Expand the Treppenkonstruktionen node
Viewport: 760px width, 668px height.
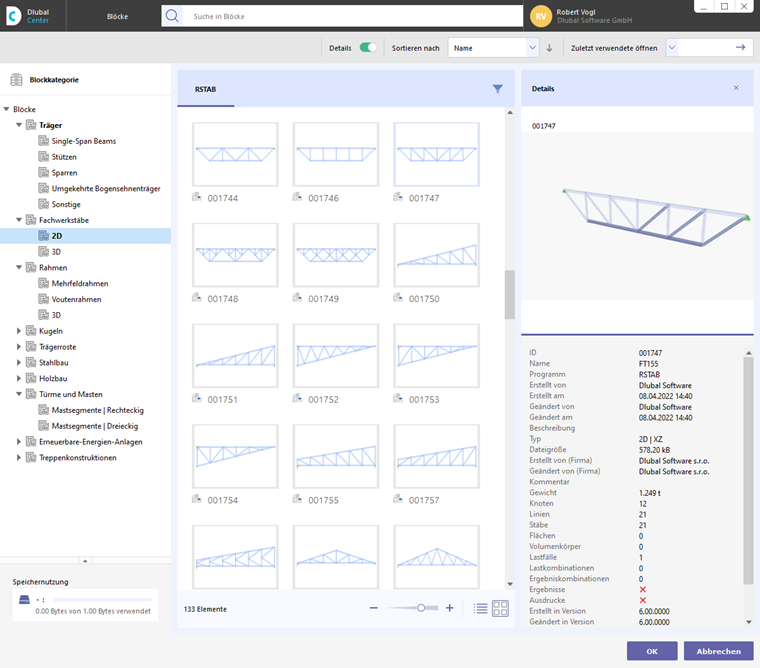[x=19, y=458]
